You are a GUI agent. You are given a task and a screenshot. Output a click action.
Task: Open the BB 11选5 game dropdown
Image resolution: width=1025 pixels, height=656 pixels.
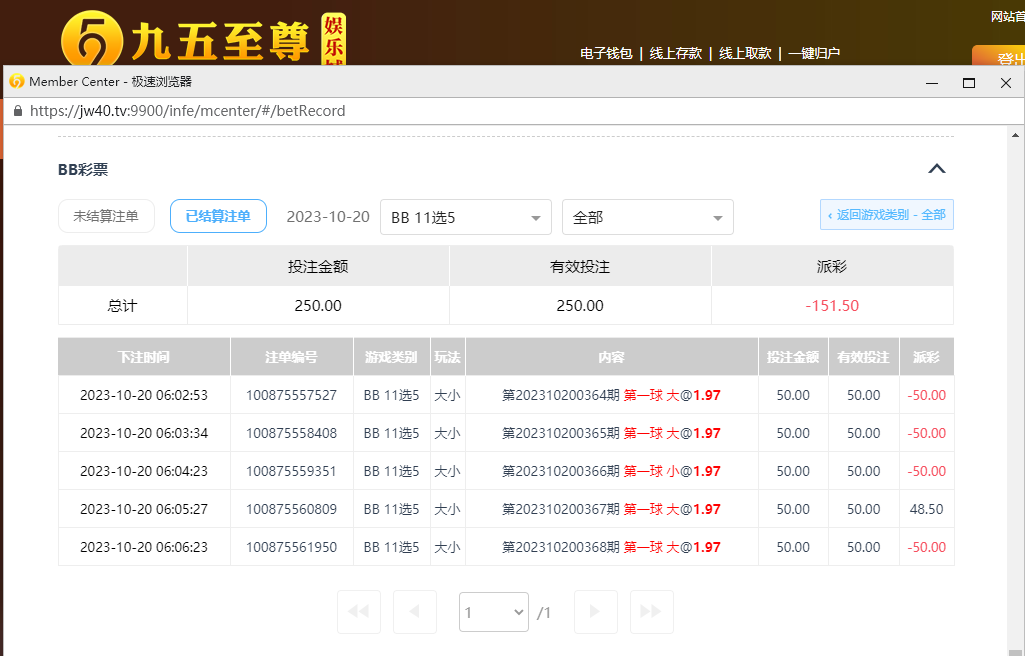coord(465,217)
